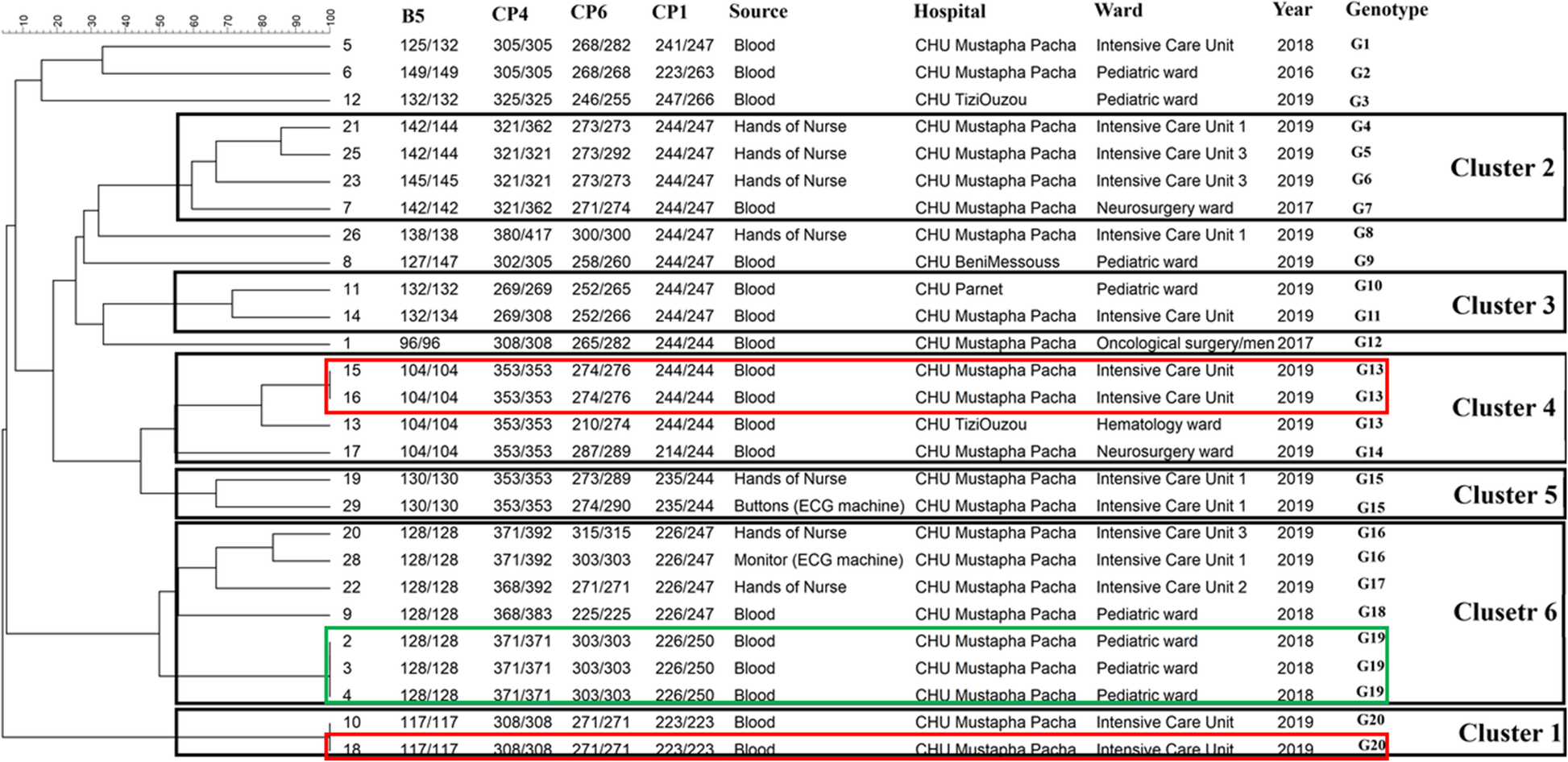Click CP1 value 247/266
1568x762 pixels.
684,100
